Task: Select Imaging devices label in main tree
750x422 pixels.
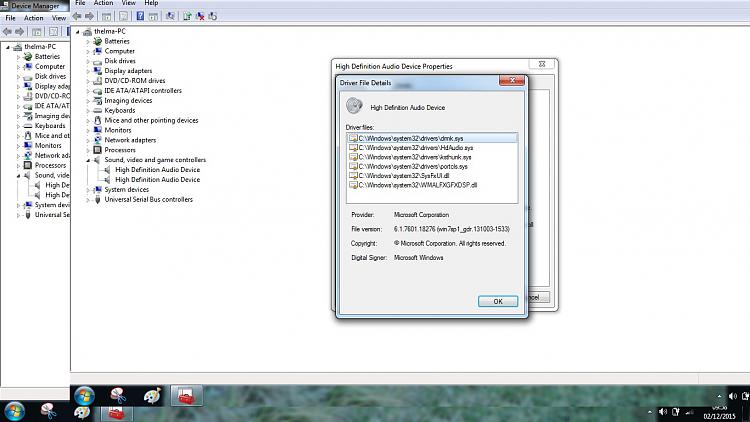Action: point(128,100)
